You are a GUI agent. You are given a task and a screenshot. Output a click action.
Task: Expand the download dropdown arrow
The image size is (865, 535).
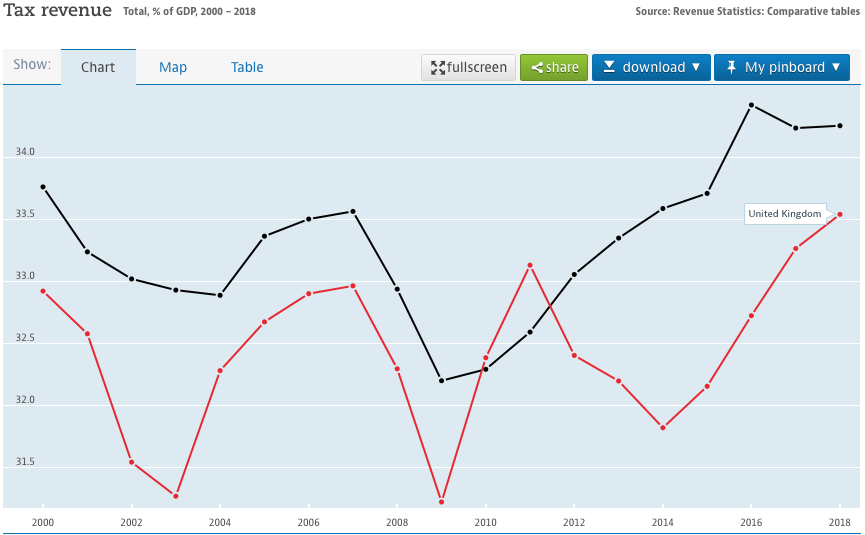pos(696,68)
